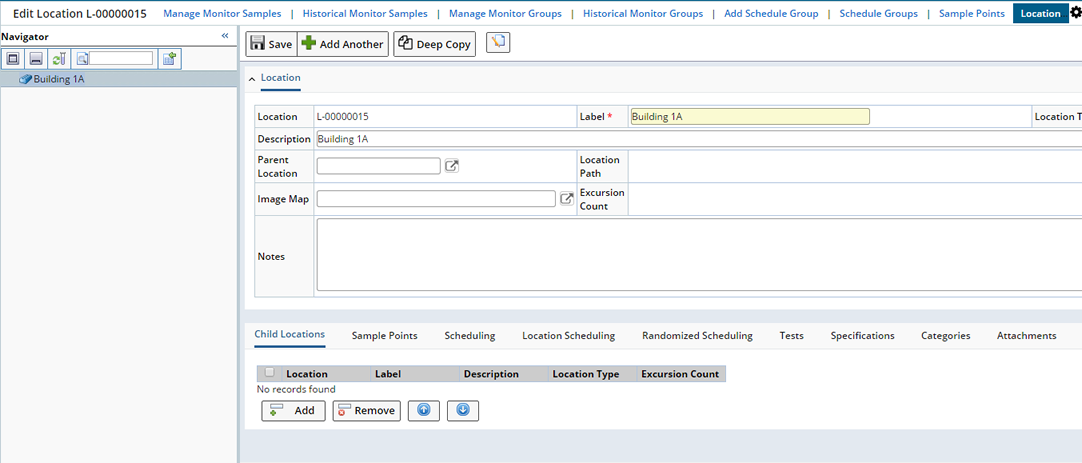Select the active Location top tab
The width and height of the screenshot is (1082, 463).
[x=1040, y=13]
